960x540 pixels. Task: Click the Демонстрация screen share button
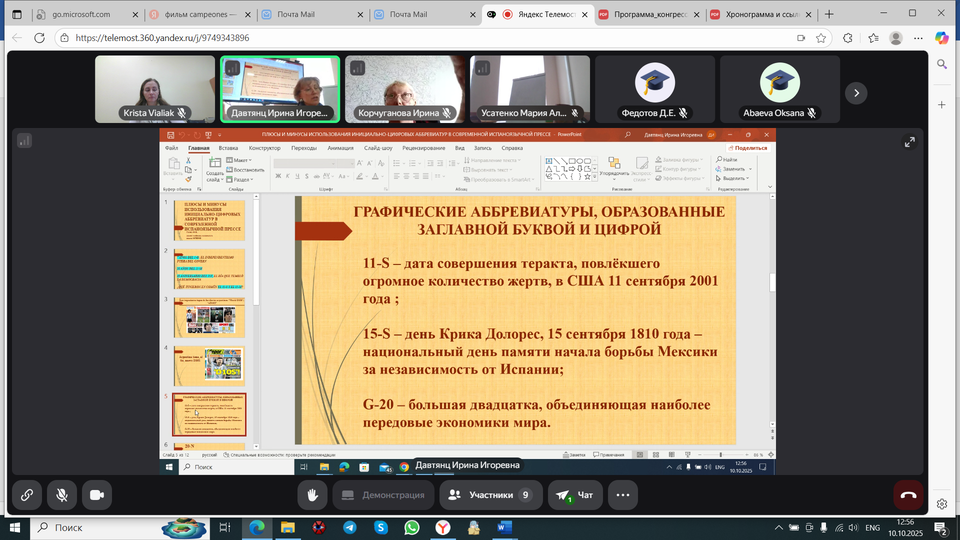tap(383, 495)
